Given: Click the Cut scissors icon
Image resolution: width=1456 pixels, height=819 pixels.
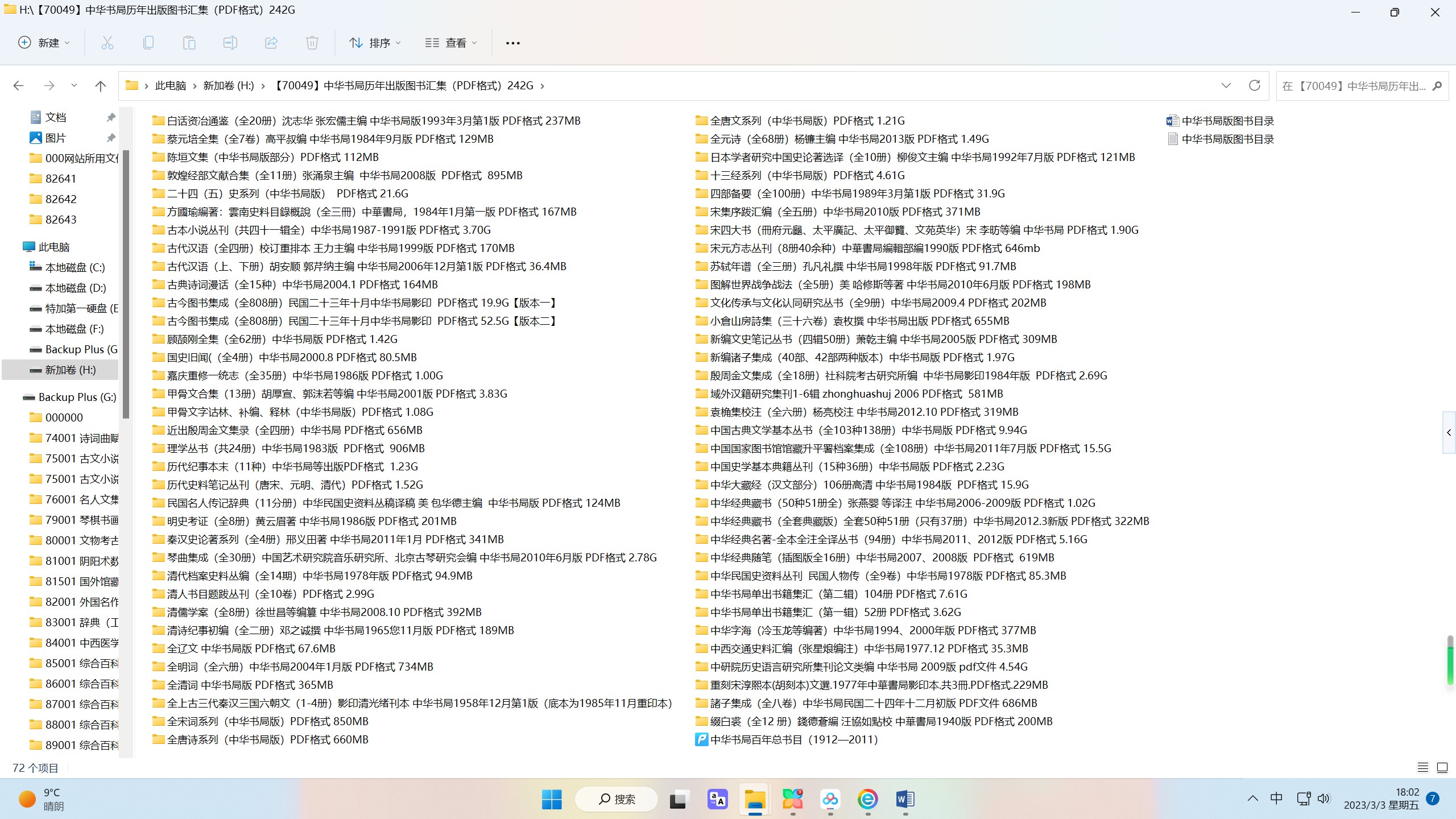Looking at the screenshot, I should click(107, 43).
